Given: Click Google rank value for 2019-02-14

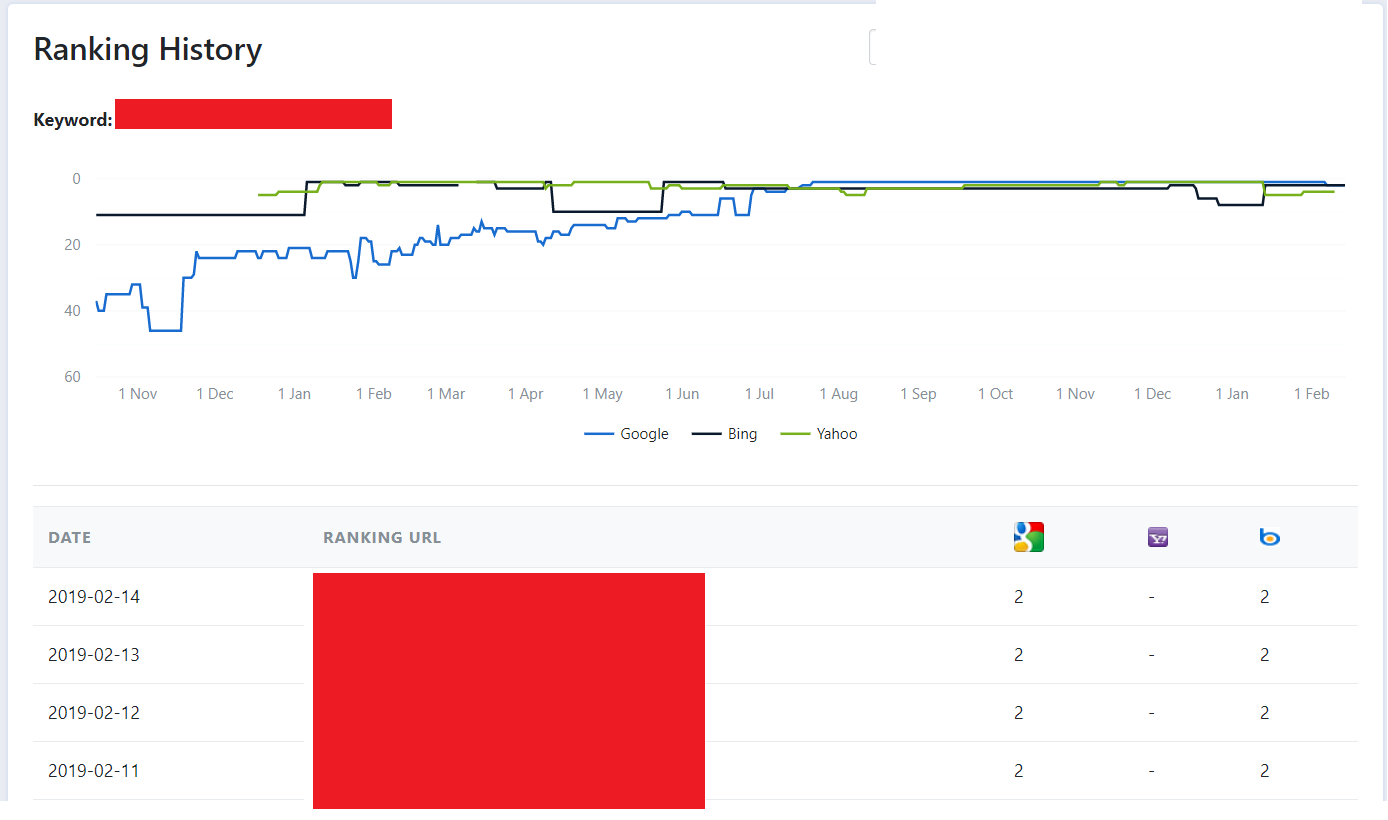Looking at the screenshot, I should (1019, 597).
